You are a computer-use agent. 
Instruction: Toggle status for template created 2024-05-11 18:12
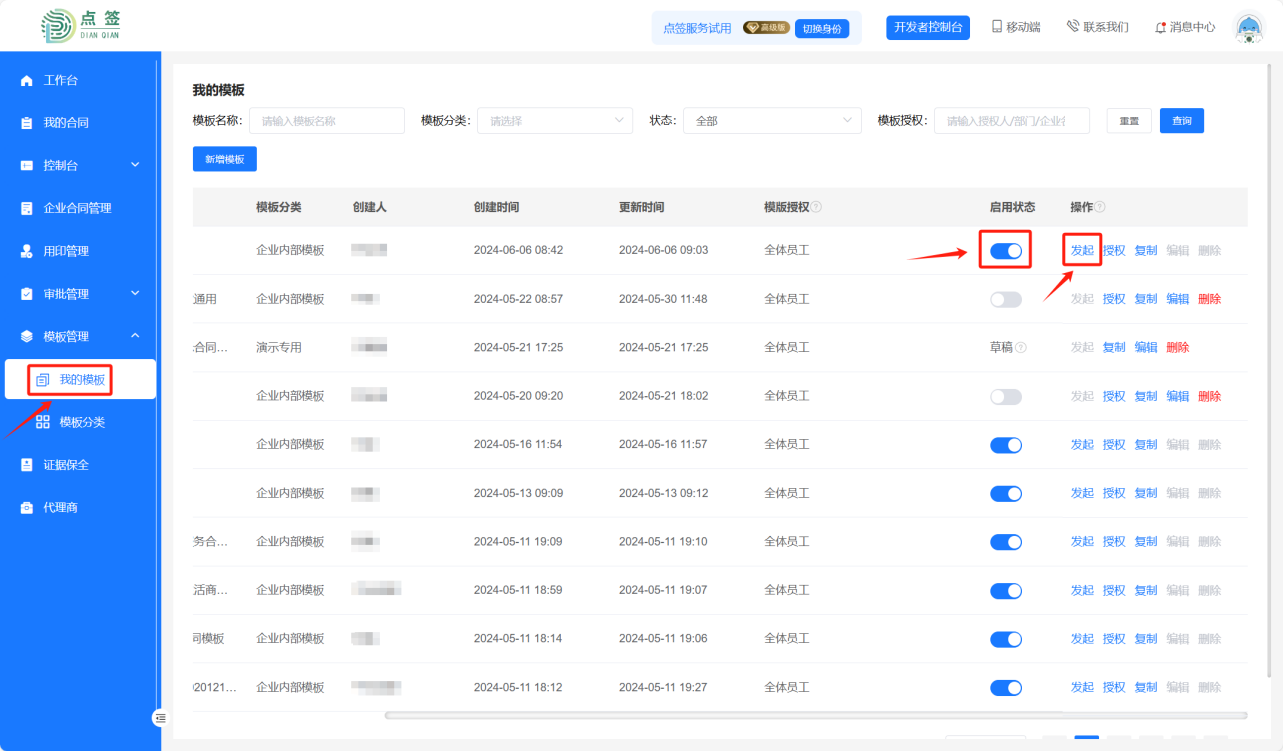[1006, 688]
